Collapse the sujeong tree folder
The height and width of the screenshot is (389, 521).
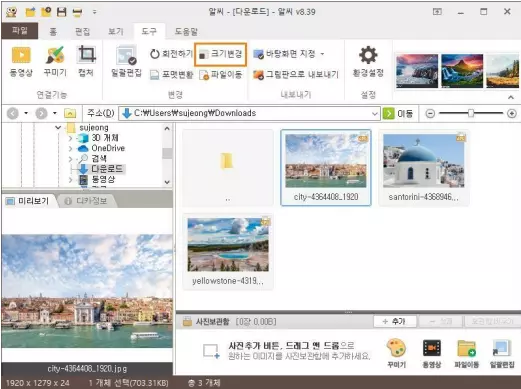[x=58, y=127]
